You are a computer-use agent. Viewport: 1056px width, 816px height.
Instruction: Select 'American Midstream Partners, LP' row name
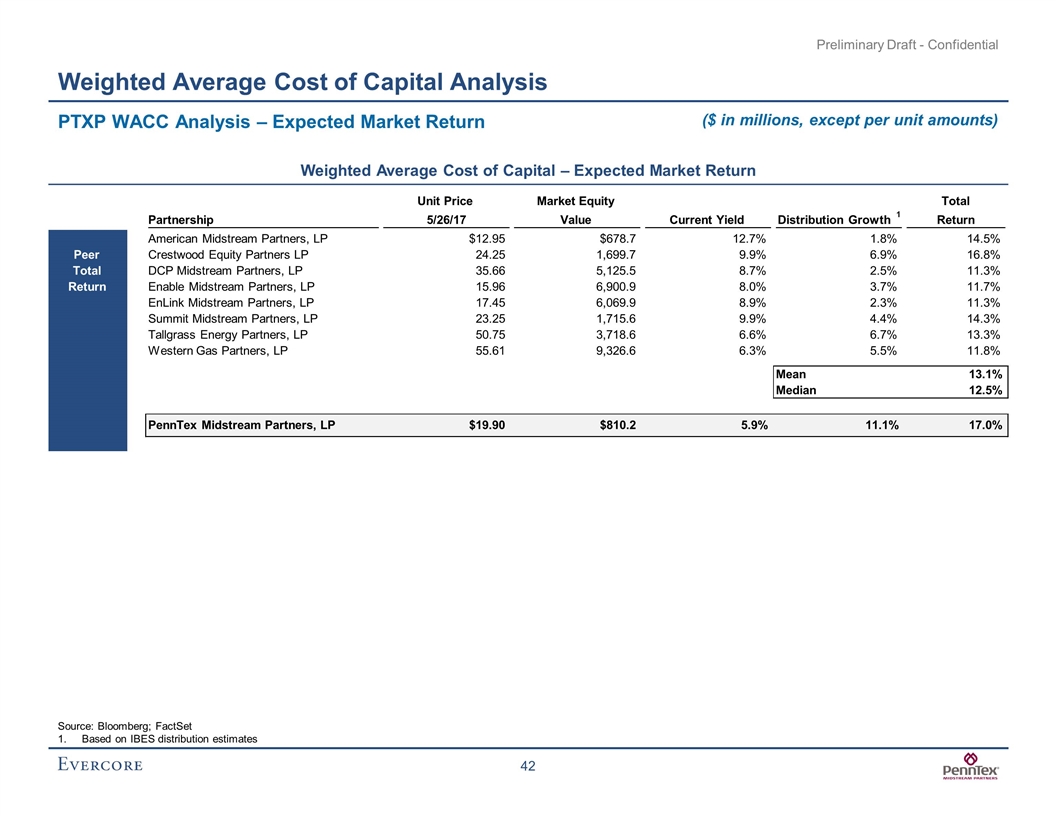coord(238,238)
